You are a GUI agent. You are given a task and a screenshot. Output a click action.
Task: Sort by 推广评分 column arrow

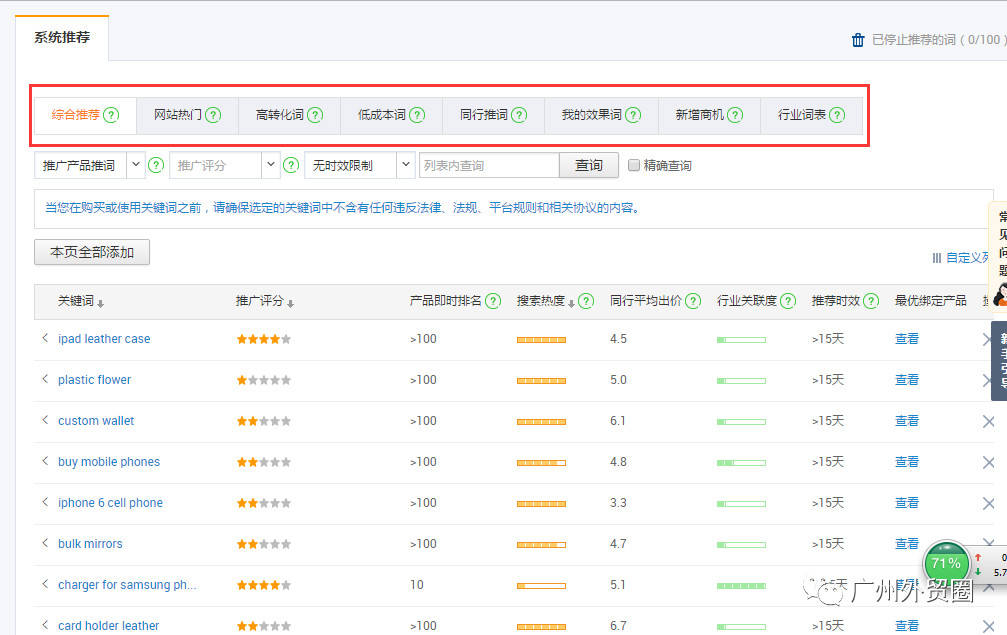click(290, 304)
